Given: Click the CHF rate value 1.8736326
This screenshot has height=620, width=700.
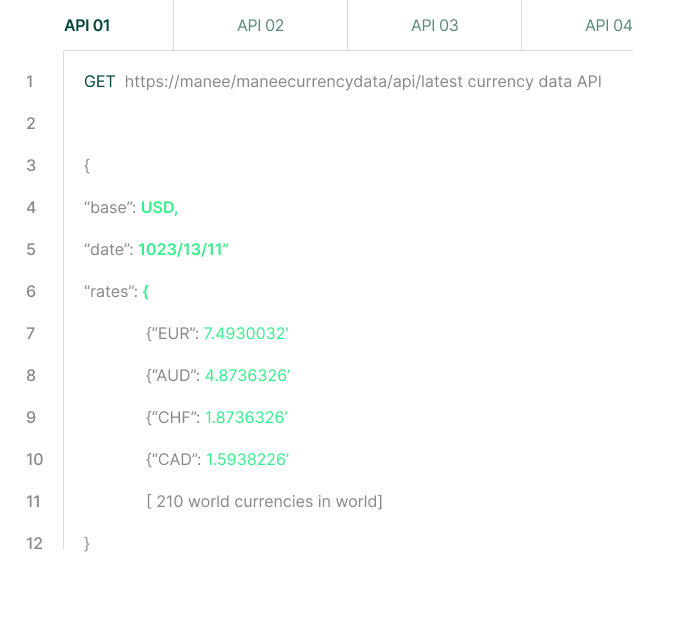Looking at the screenshot, I should [x=246, y=418].
